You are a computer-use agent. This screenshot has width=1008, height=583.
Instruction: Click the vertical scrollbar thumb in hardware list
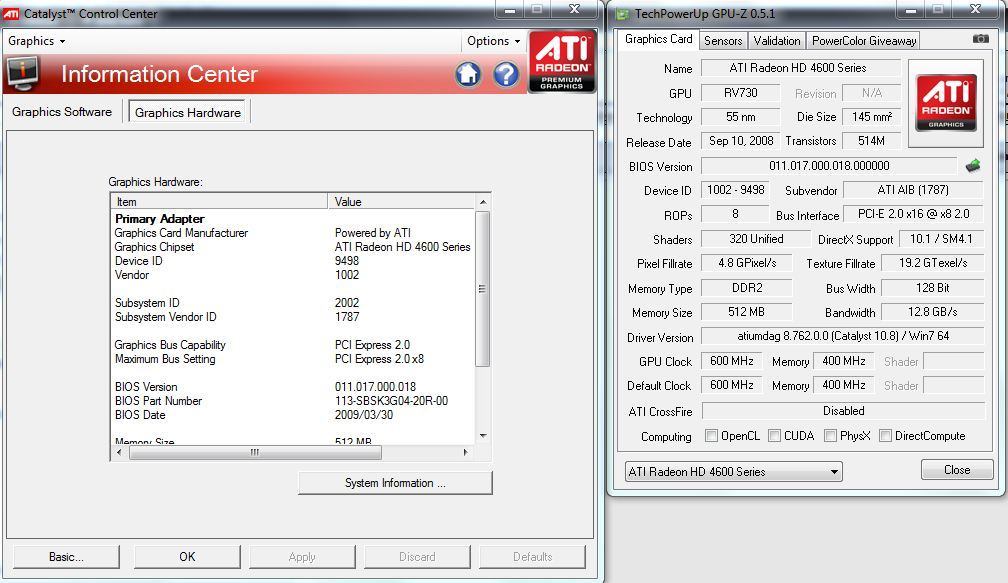tap(483, 289)
